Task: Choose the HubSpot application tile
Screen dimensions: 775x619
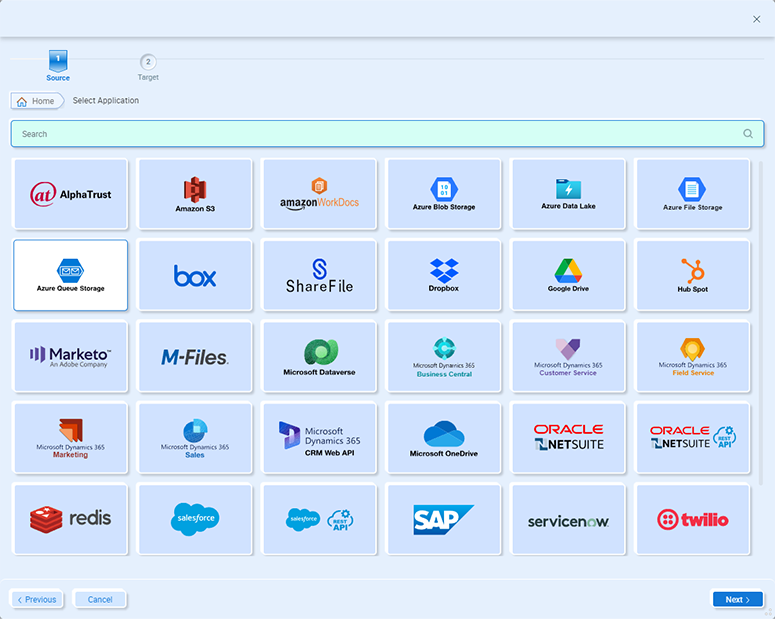Action: click(x=693, y=275)
